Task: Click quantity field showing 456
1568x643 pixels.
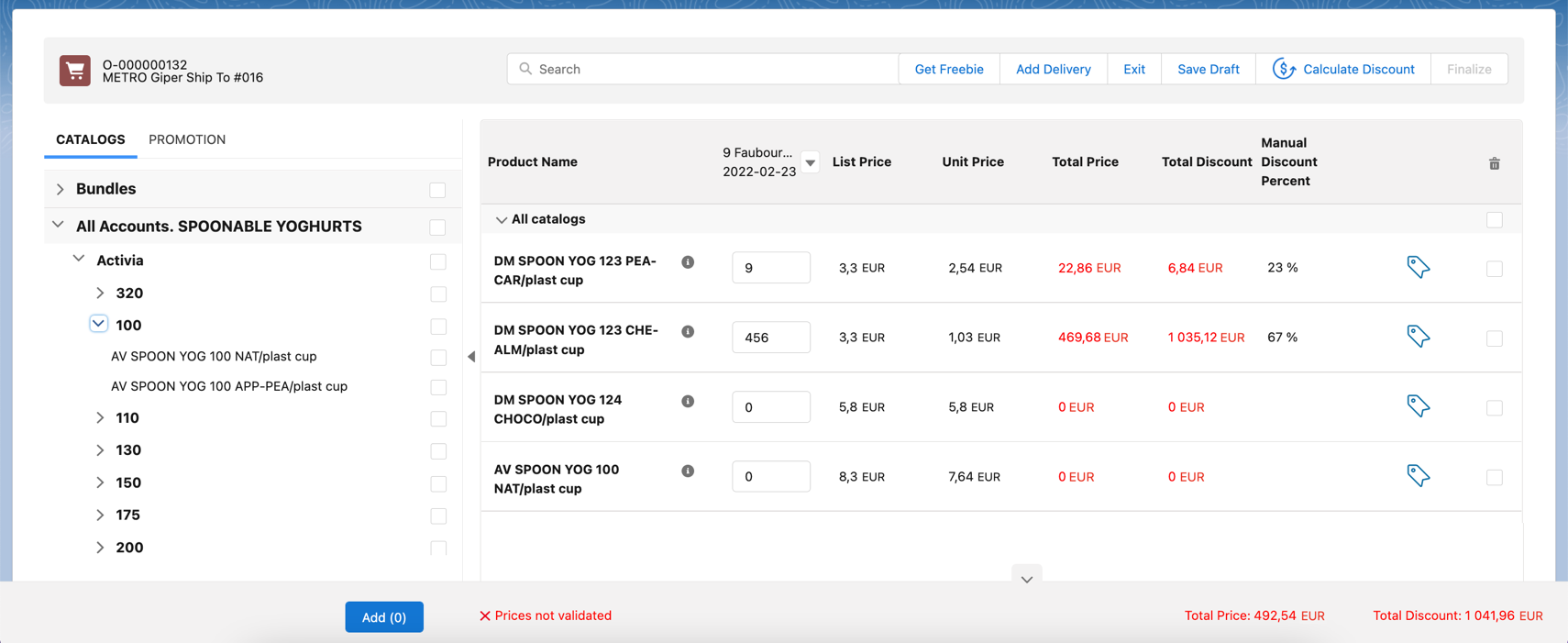Action: pos(771,338)
